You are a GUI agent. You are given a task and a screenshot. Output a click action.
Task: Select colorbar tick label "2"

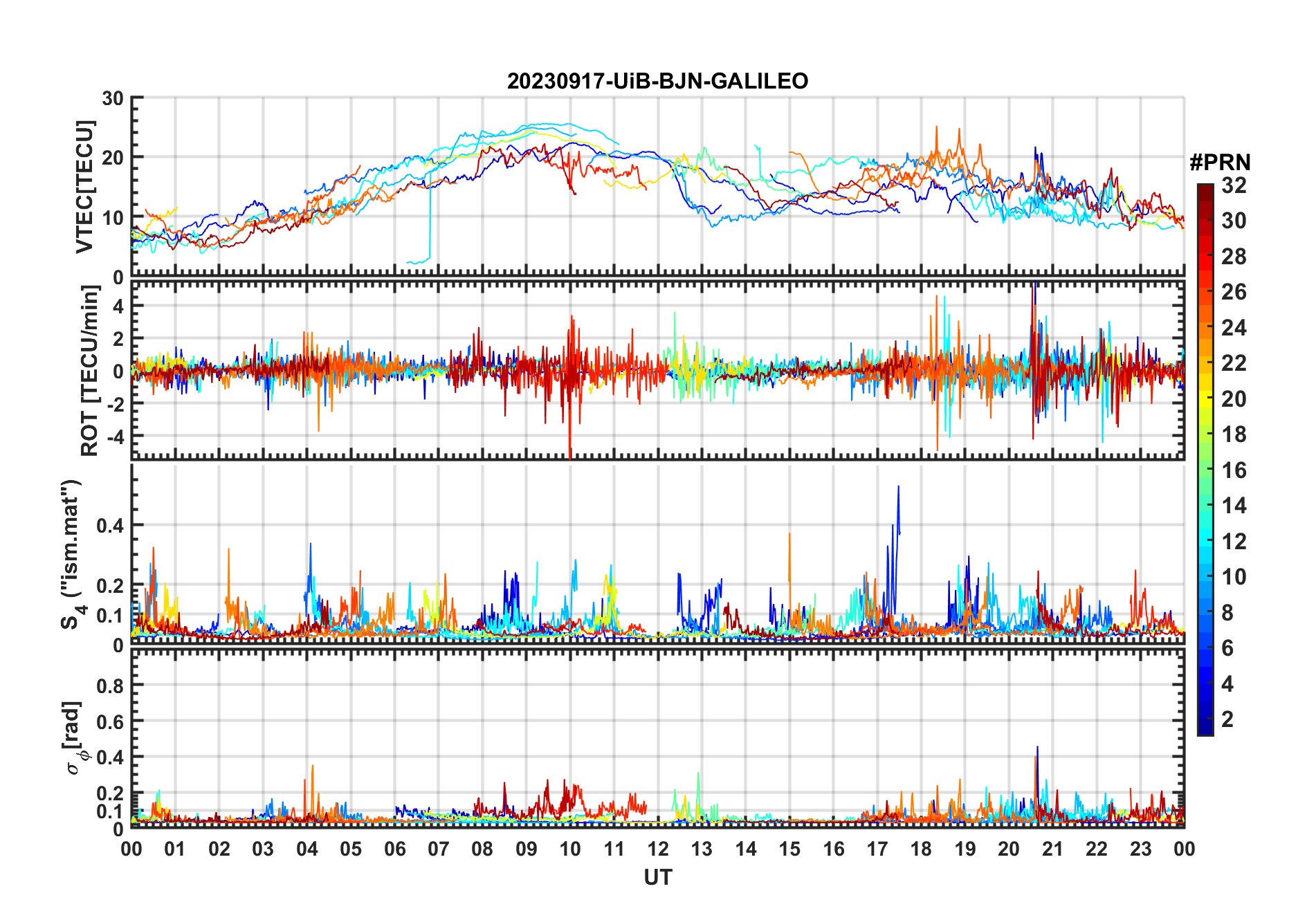tap(1227, 719)
